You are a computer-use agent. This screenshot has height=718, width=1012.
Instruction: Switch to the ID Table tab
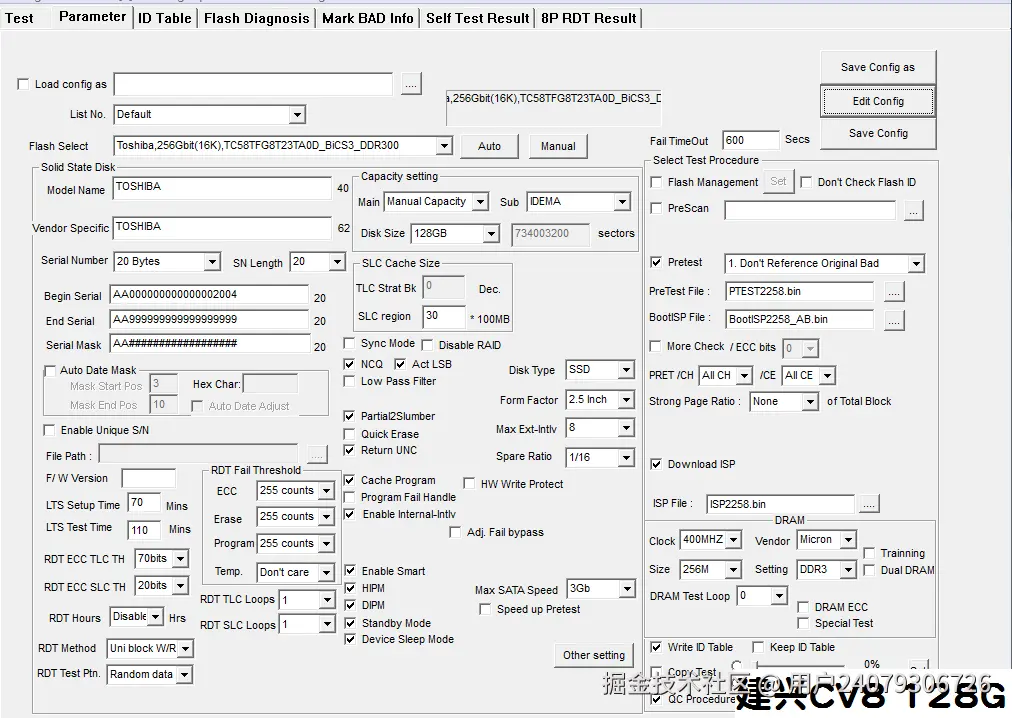point(165,18)
